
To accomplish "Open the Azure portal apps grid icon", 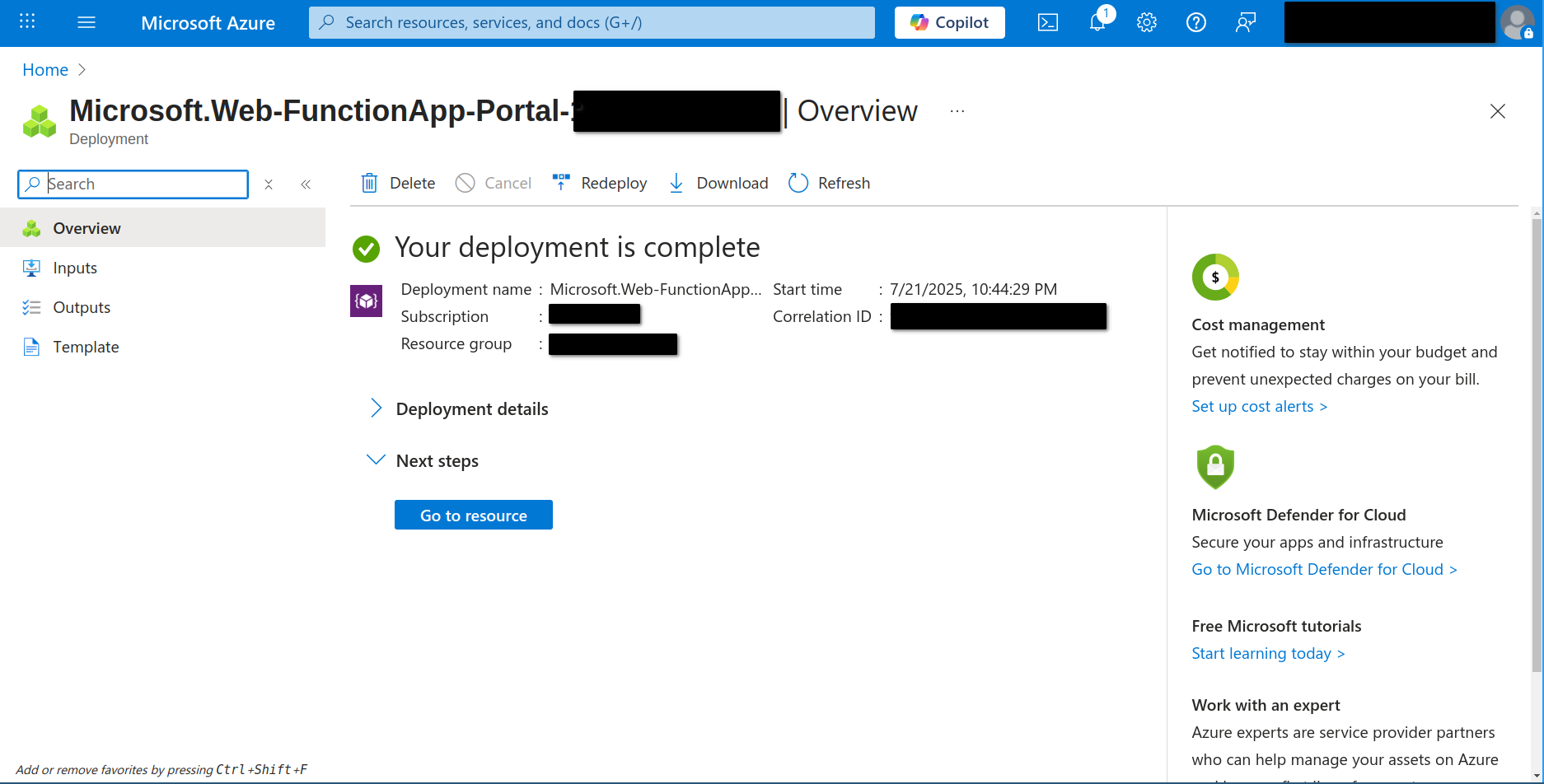I will pyautogui.click(x=27, y=22).
